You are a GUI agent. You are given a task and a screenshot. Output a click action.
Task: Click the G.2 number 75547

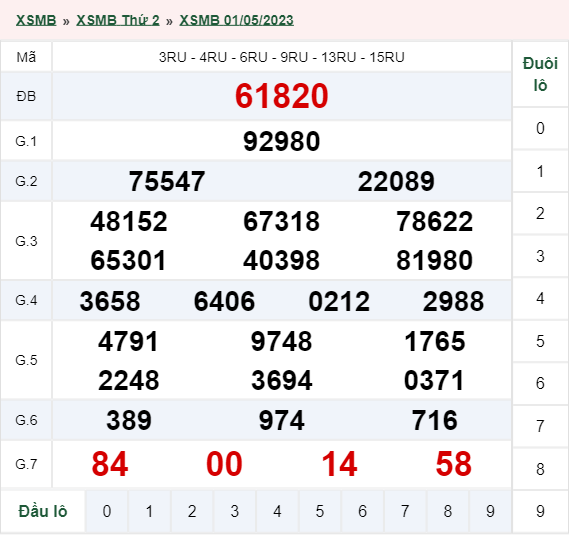point(167,181)
